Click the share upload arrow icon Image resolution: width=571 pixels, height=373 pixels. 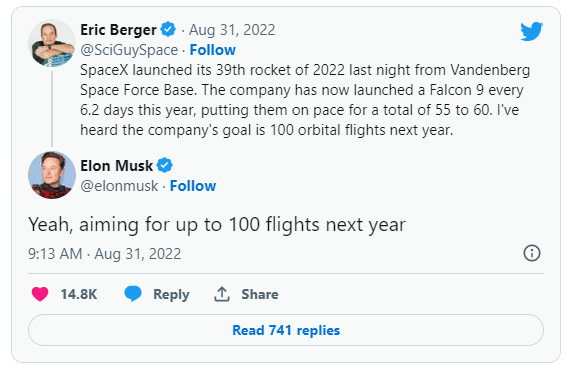[x=222, y=294]
